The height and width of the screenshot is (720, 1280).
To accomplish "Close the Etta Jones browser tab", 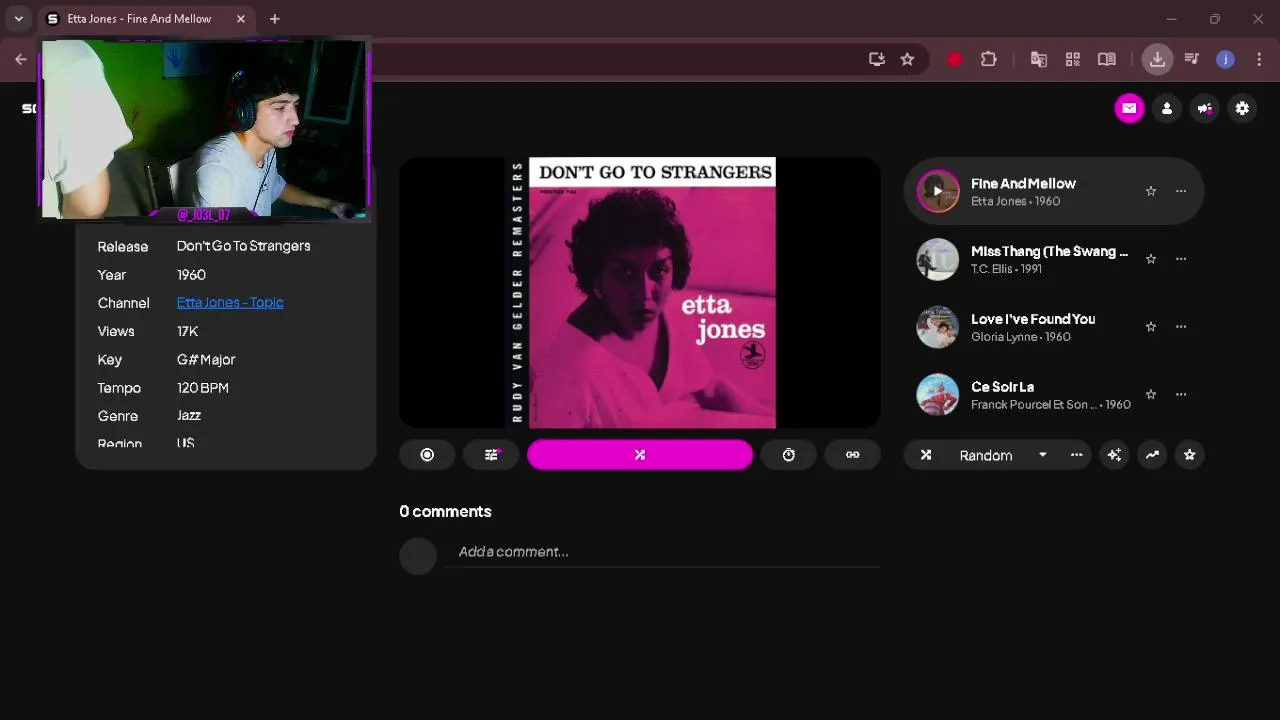I will 241,19.
